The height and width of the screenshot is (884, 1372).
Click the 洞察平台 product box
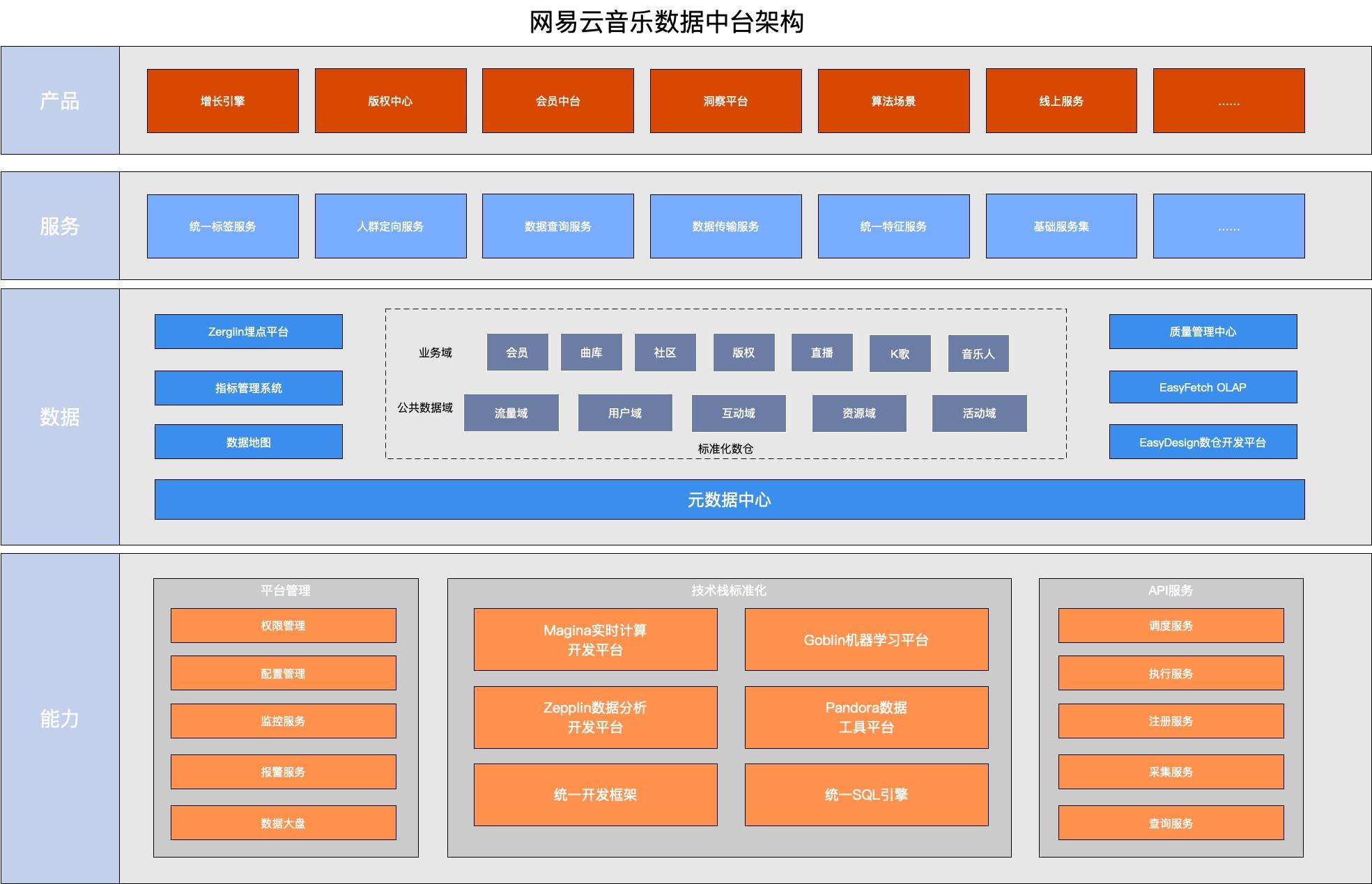pos(725,100)
